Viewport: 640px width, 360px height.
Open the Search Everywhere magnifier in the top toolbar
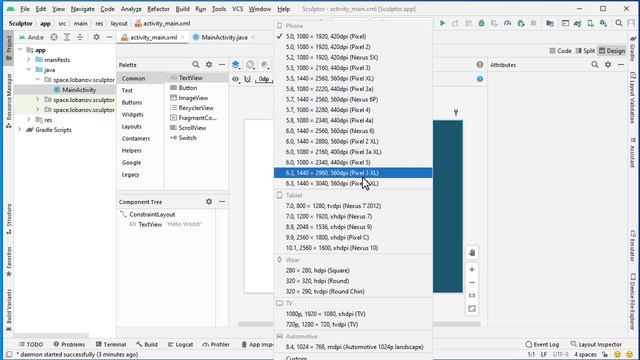619,23
